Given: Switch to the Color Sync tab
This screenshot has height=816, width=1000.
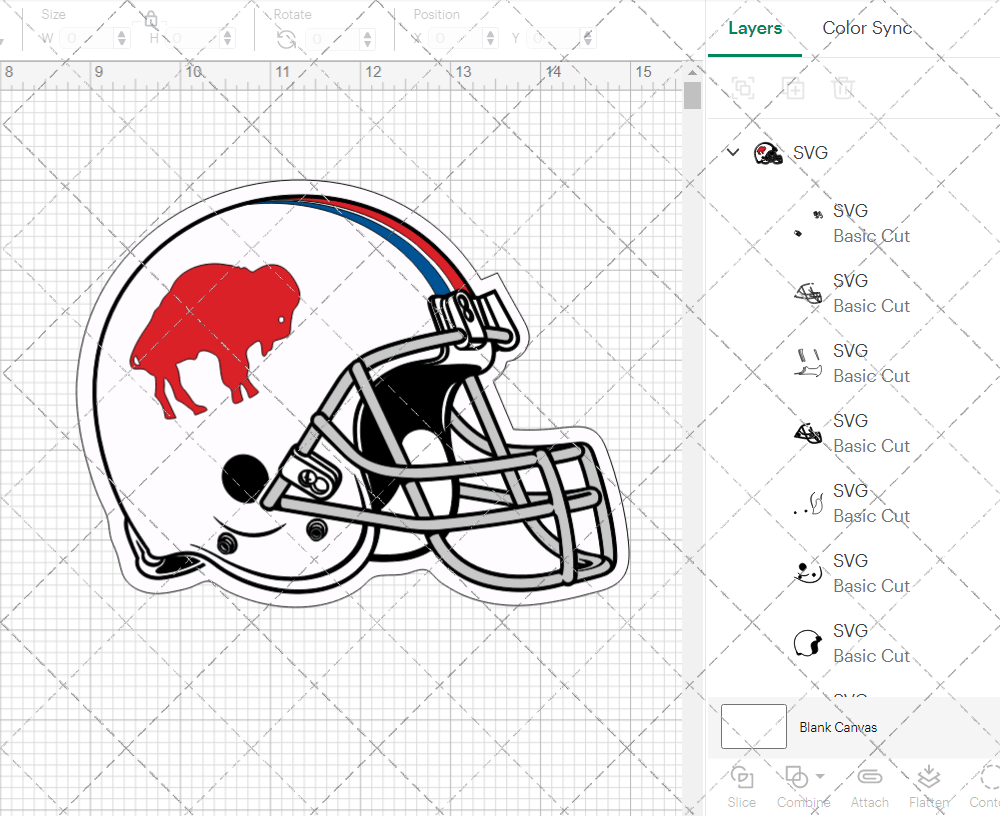Looking at the screenshot, I should (x=867, y=28).
